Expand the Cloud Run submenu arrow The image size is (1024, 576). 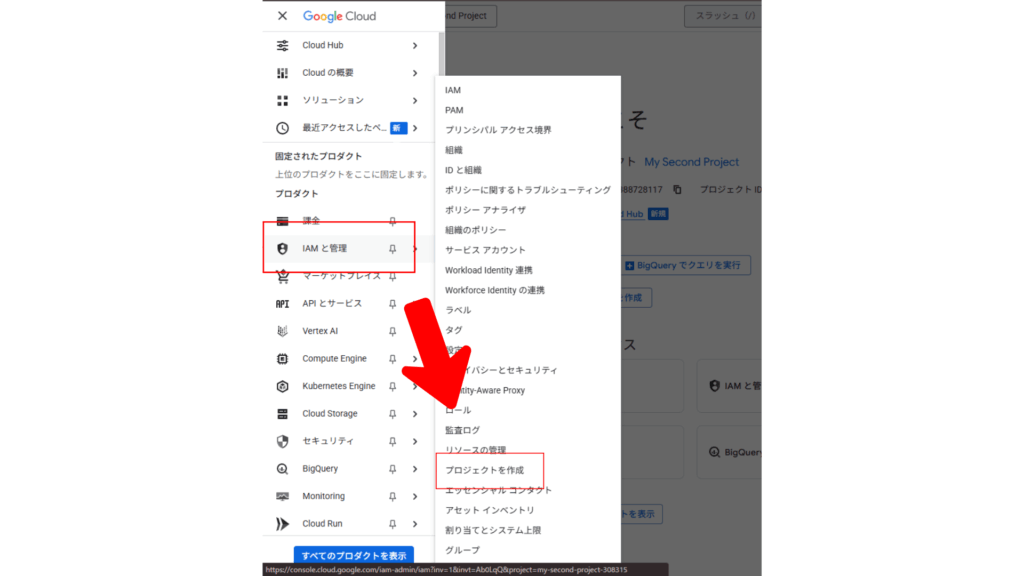click(x=415, y=524)
